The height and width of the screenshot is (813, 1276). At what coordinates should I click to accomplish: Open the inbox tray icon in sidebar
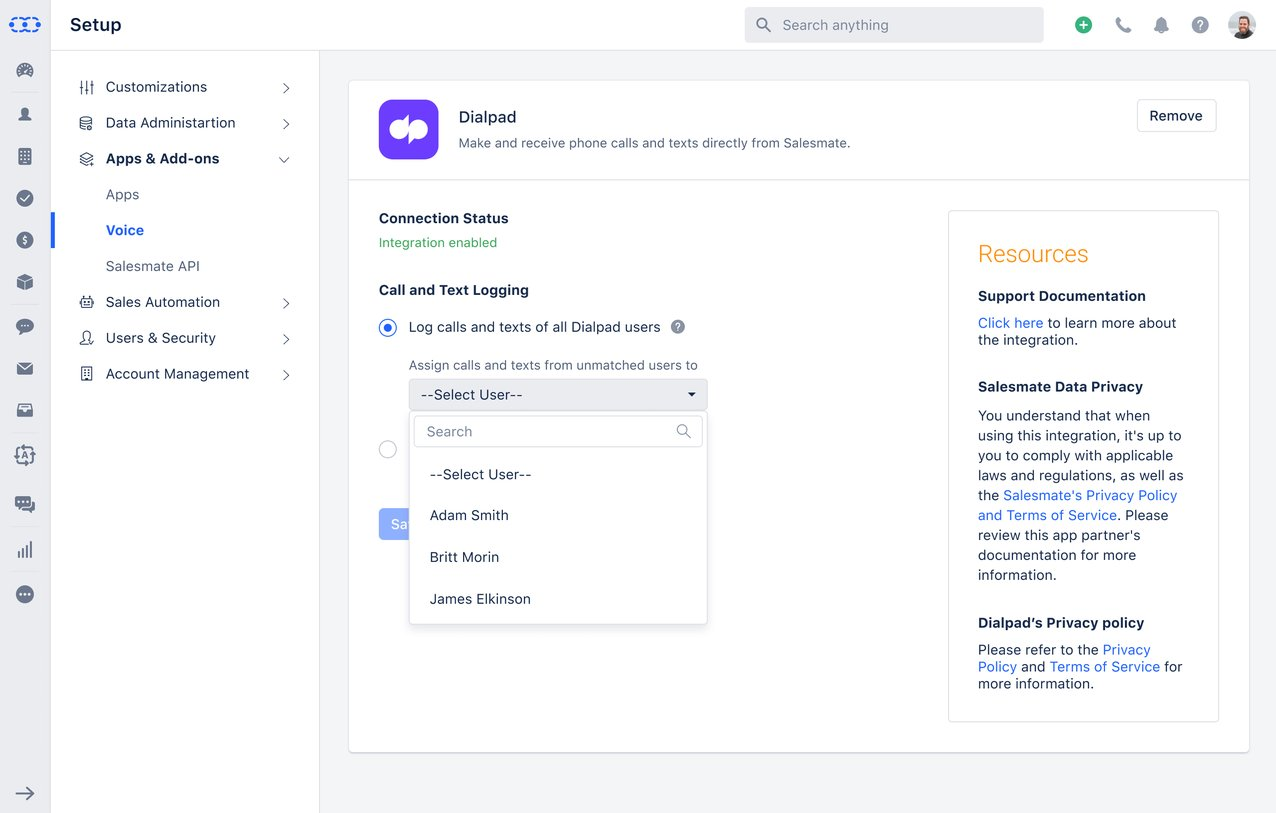pyautogui.click(x=25, y=410)
